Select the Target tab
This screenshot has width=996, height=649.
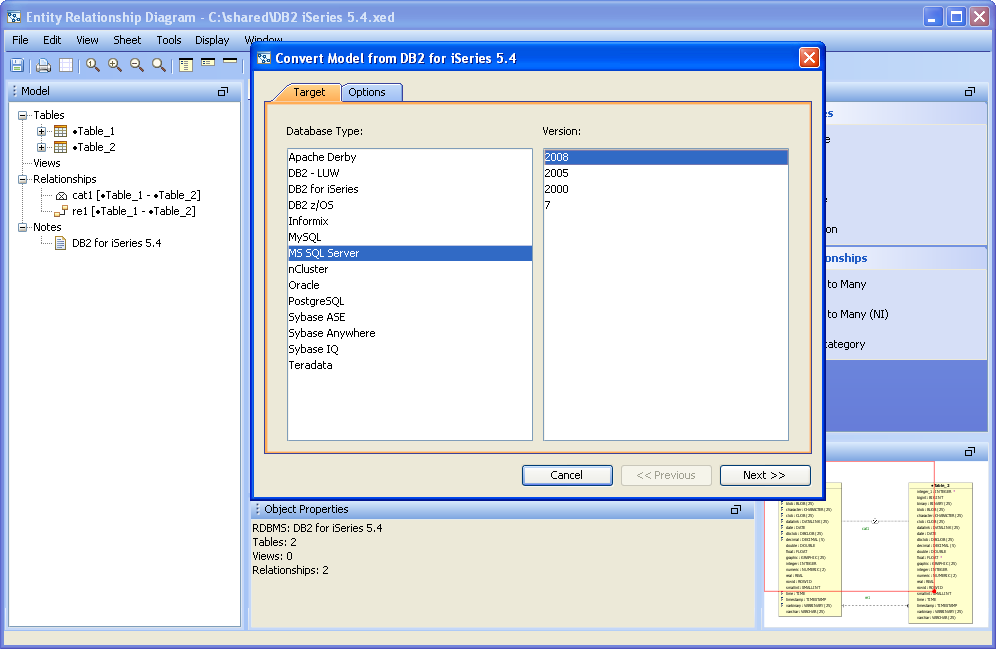(309, 92)
